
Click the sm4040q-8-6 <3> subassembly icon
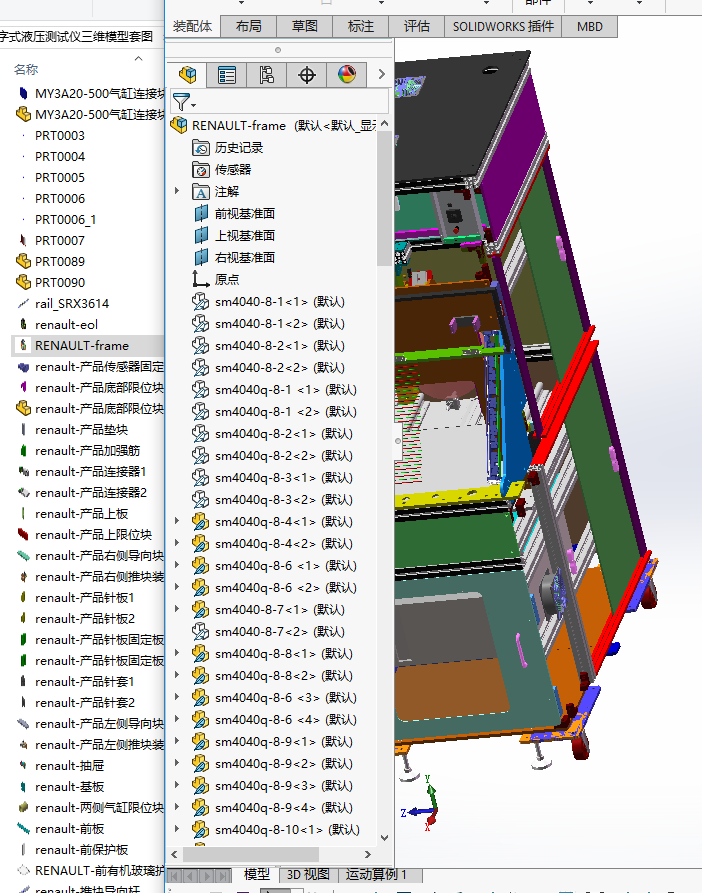[200, 697]
